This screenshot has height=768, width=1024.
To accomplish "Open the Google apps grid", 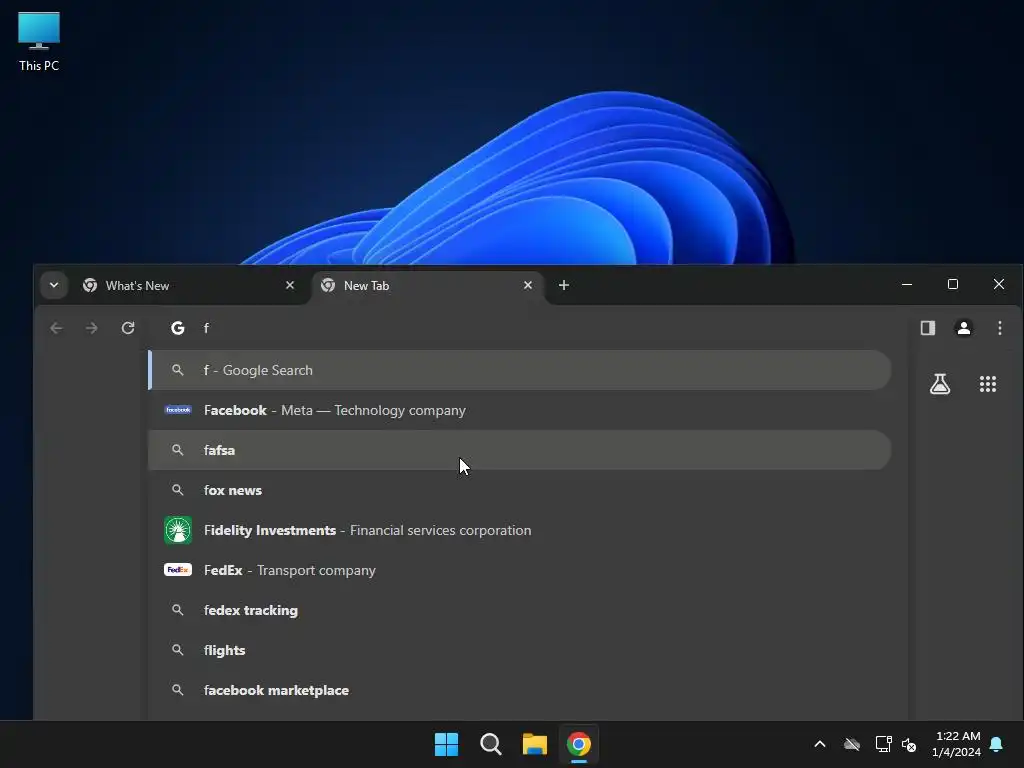I will [988, 384].
